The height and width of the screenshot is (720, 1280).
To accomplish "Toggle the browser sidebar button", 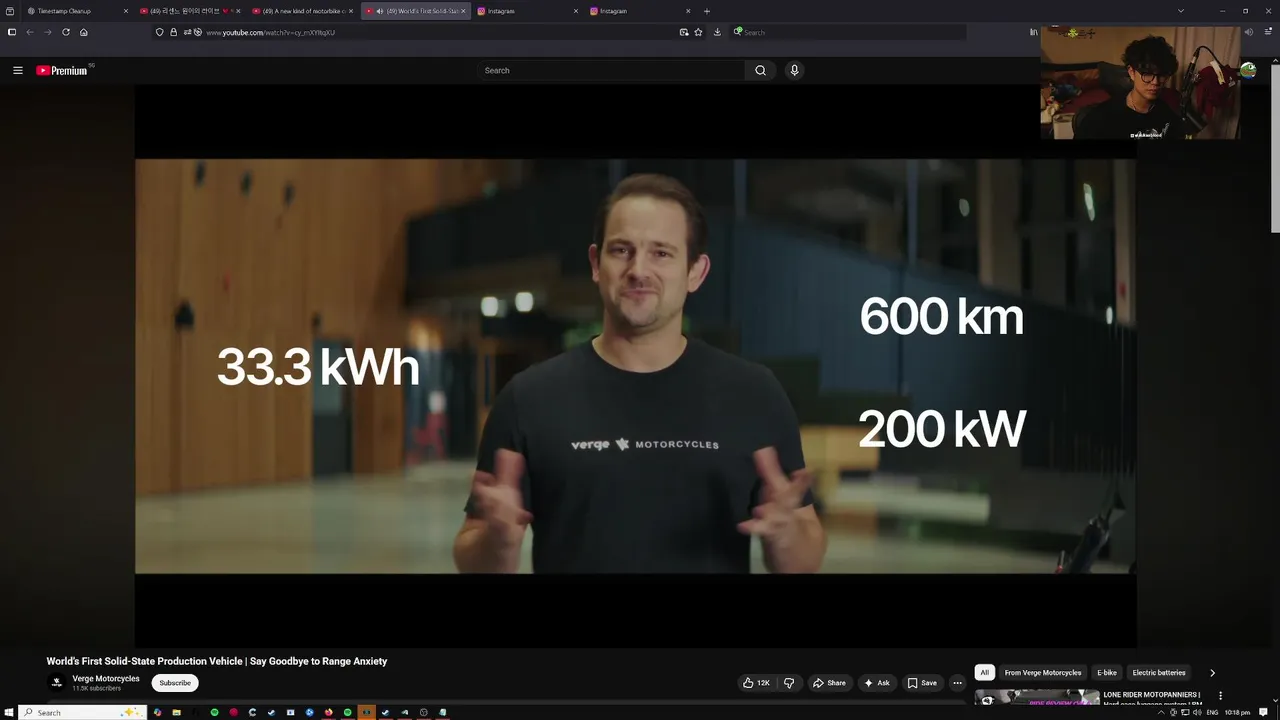I will (11, 32).
